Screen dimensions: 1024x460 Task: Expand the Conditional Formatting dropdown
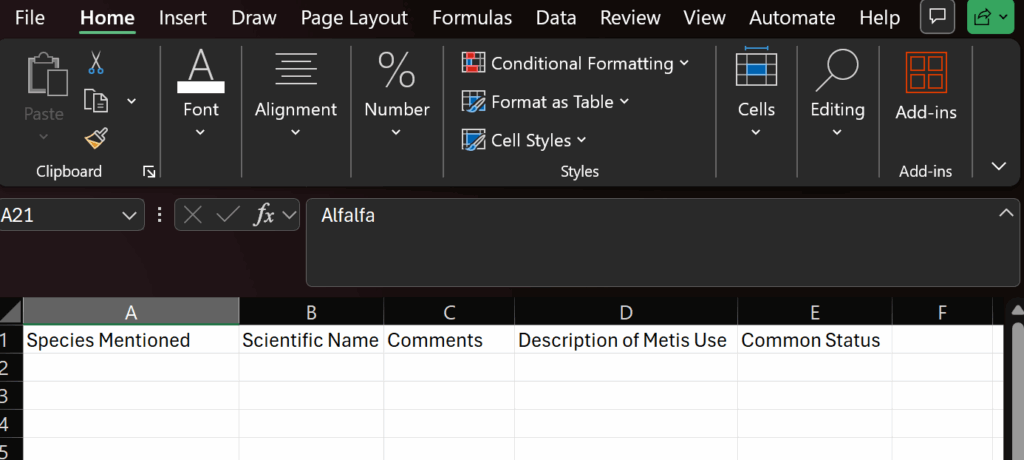[575, 63]
